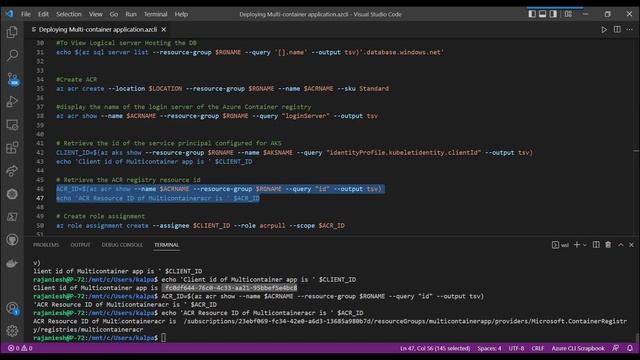Close the Deploying Multi-container application.azcli tab
The image size is (640, 360).
[x=163, y=29]
